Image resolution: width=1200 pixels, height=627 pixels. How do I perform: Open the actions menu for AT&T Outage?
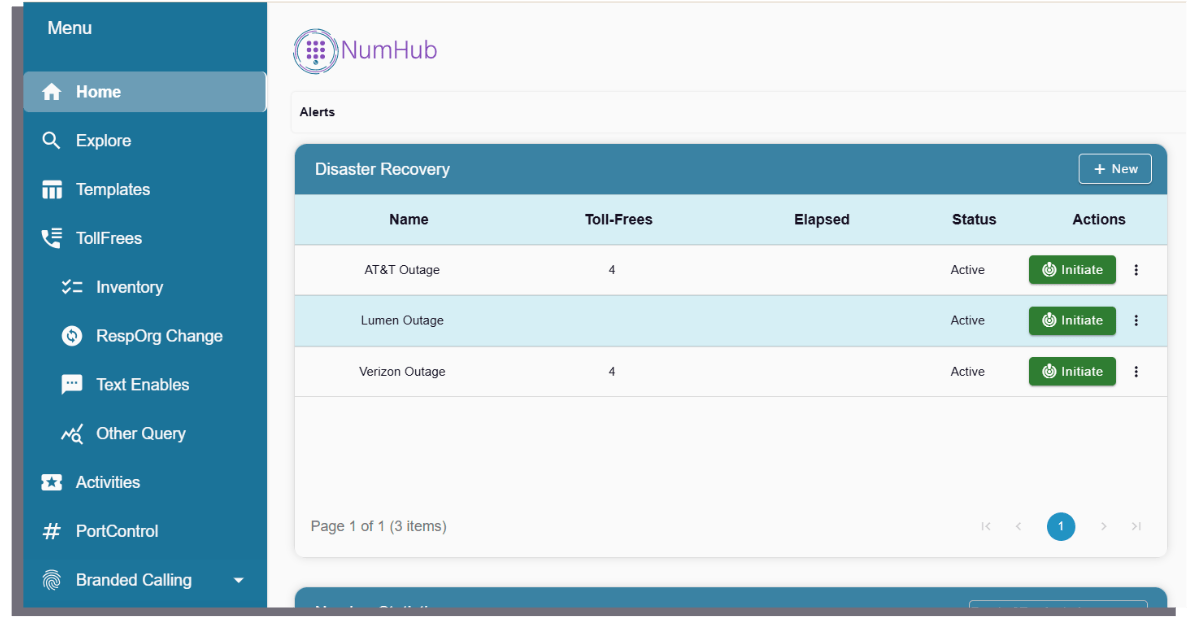coord(1136,269)
